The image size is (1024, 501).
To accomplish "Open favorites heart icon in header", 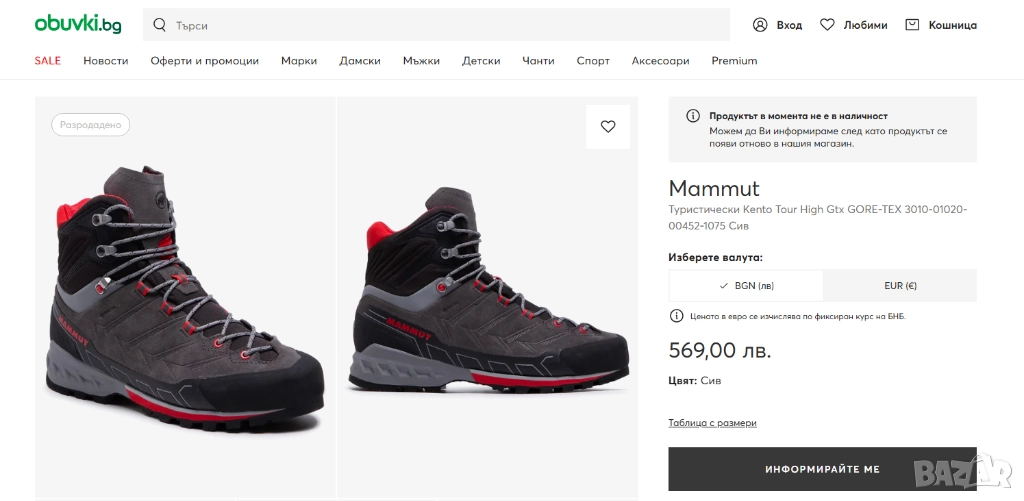I will 827,25.
